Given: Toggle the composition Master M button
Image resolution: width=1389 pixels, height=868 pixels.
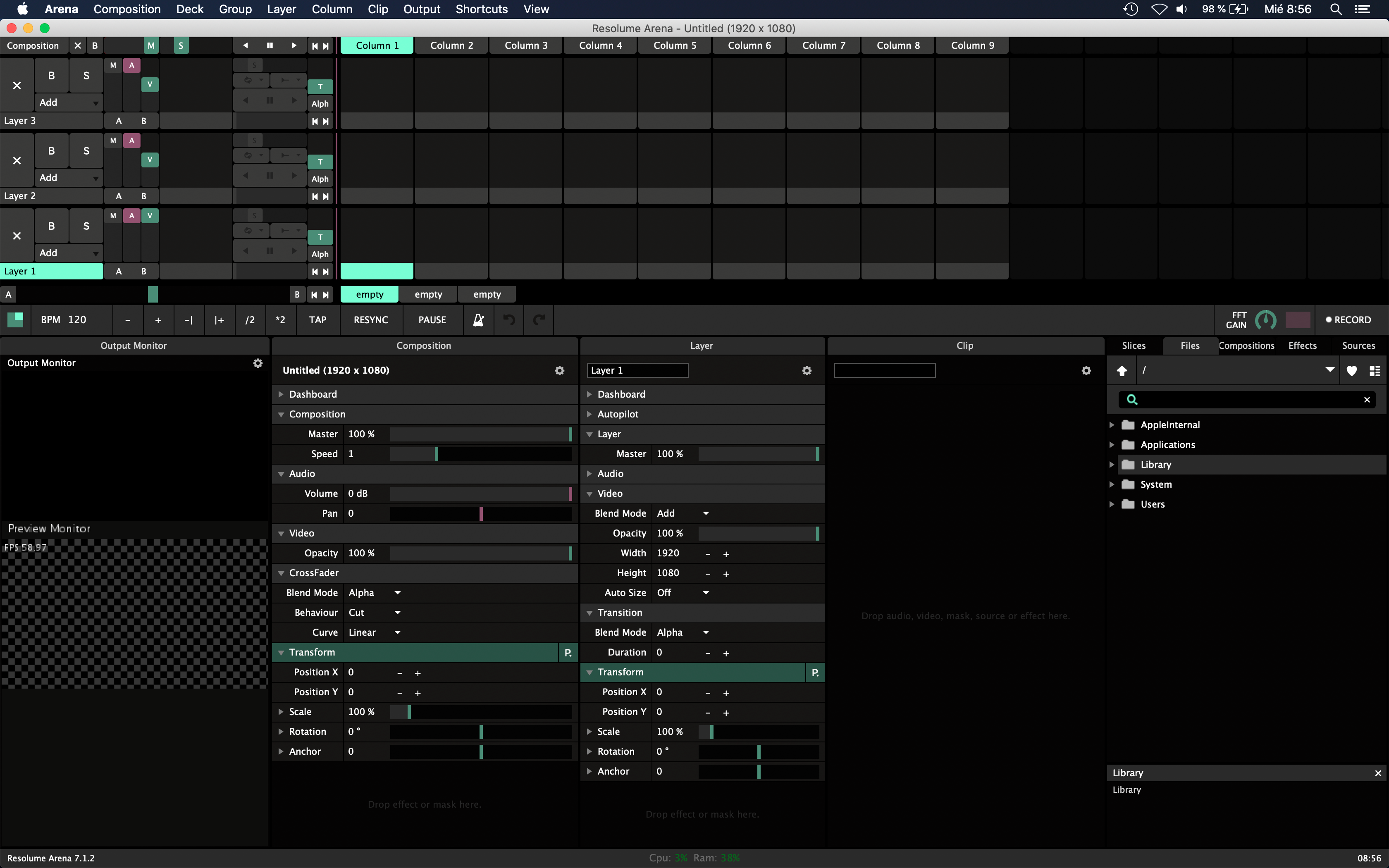Looking at the screenshot, I should click(x=151, y=45).
